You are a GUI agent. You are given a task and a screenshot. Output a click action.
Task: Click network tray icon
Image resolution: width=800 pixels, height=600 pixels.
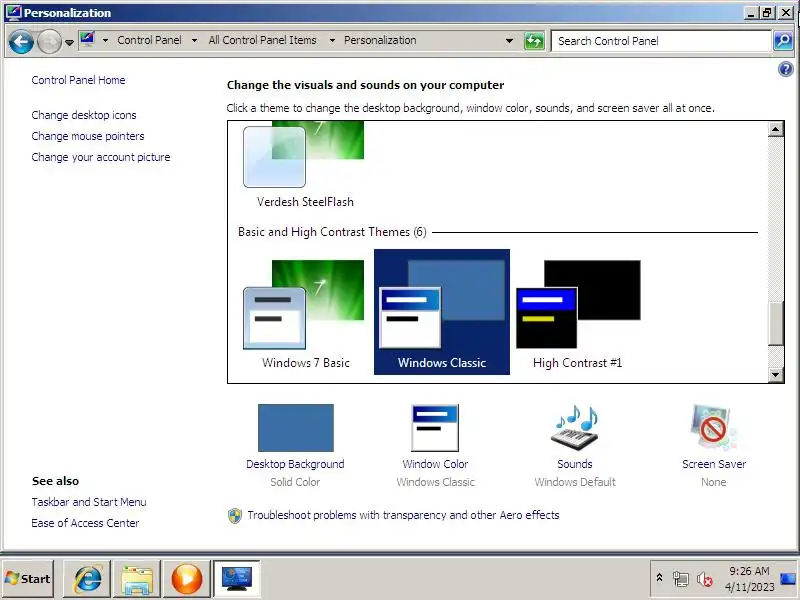pos(681,579)
